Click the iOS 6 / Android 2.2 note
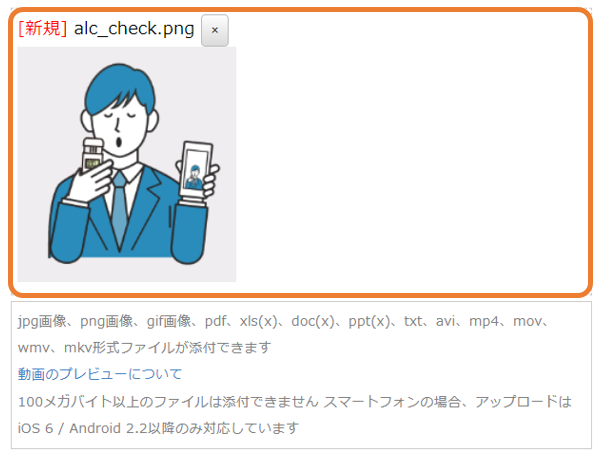This screenshot has width=597, height=452. 158,428
